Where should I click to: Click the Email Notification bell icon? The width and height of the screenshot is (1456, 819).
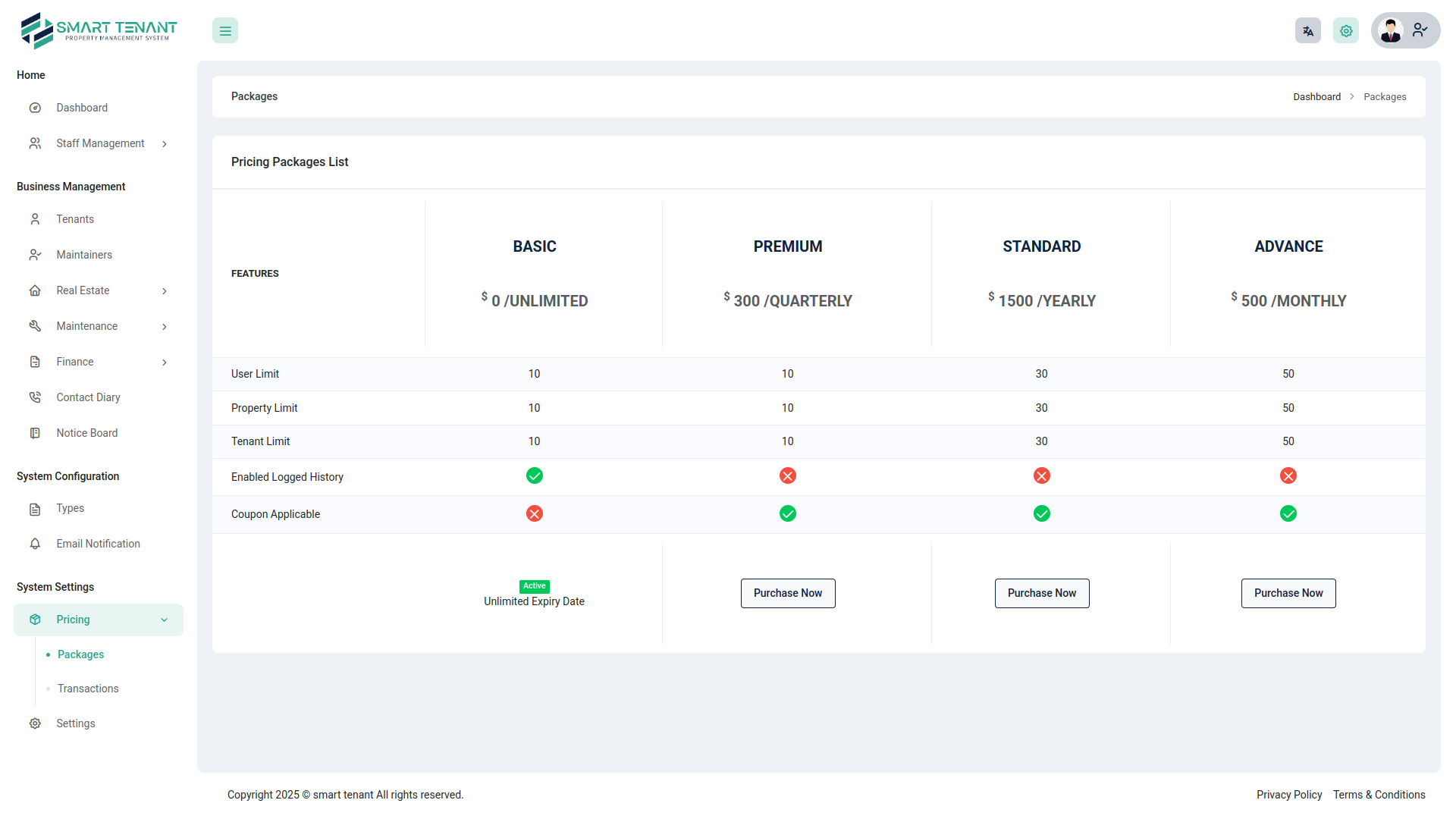35,543
